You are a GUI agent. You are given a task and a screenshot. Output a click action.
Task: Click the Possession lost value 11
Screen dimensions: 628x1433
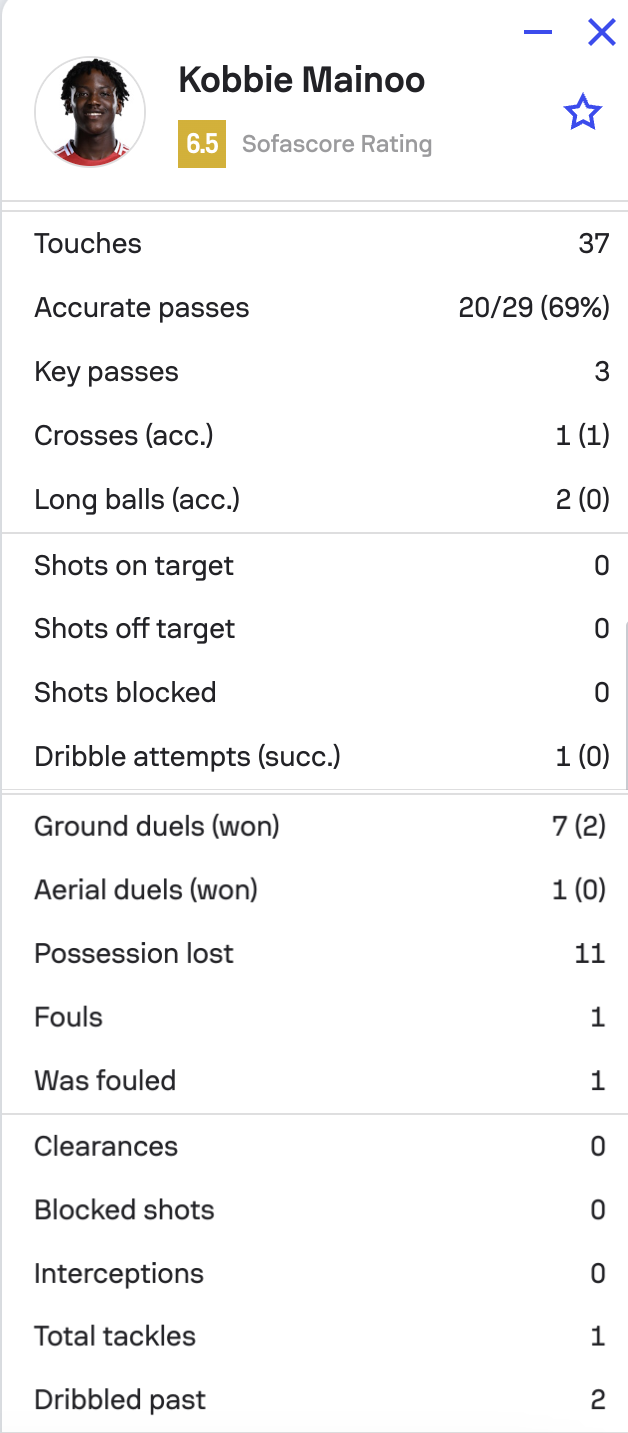[590, 954]
